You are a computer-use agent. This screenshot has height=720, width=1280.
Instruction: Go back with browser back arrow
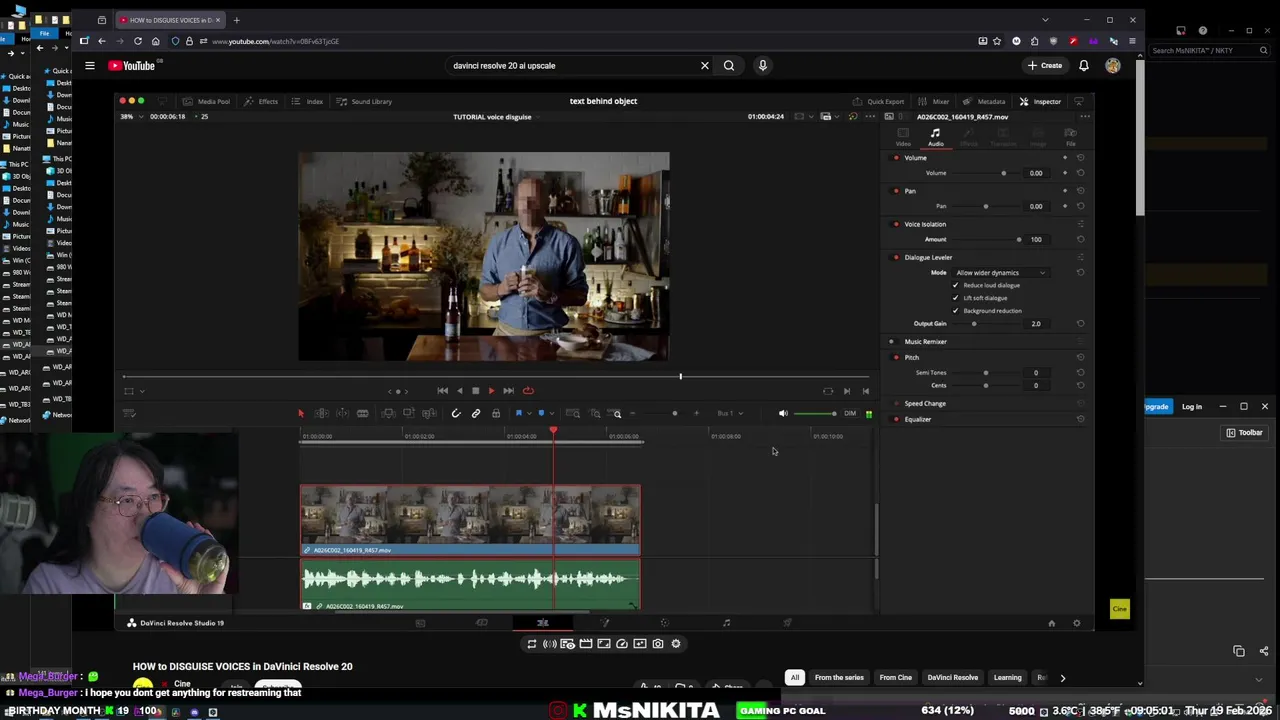pos(102,41)
